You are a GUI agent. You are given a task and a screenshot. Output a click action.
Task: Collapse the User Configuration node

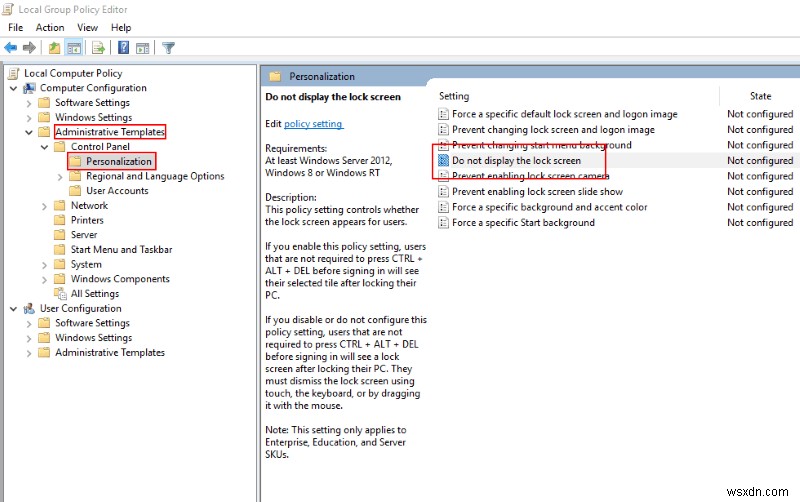(x=13, y=309)
